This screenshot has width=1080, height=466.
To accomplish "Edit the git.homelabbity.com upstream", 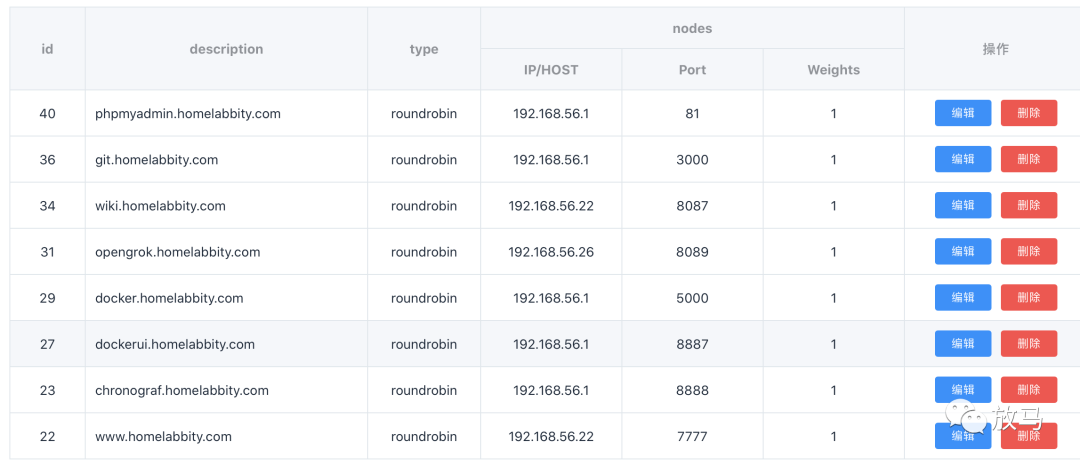I will [962, 160].
